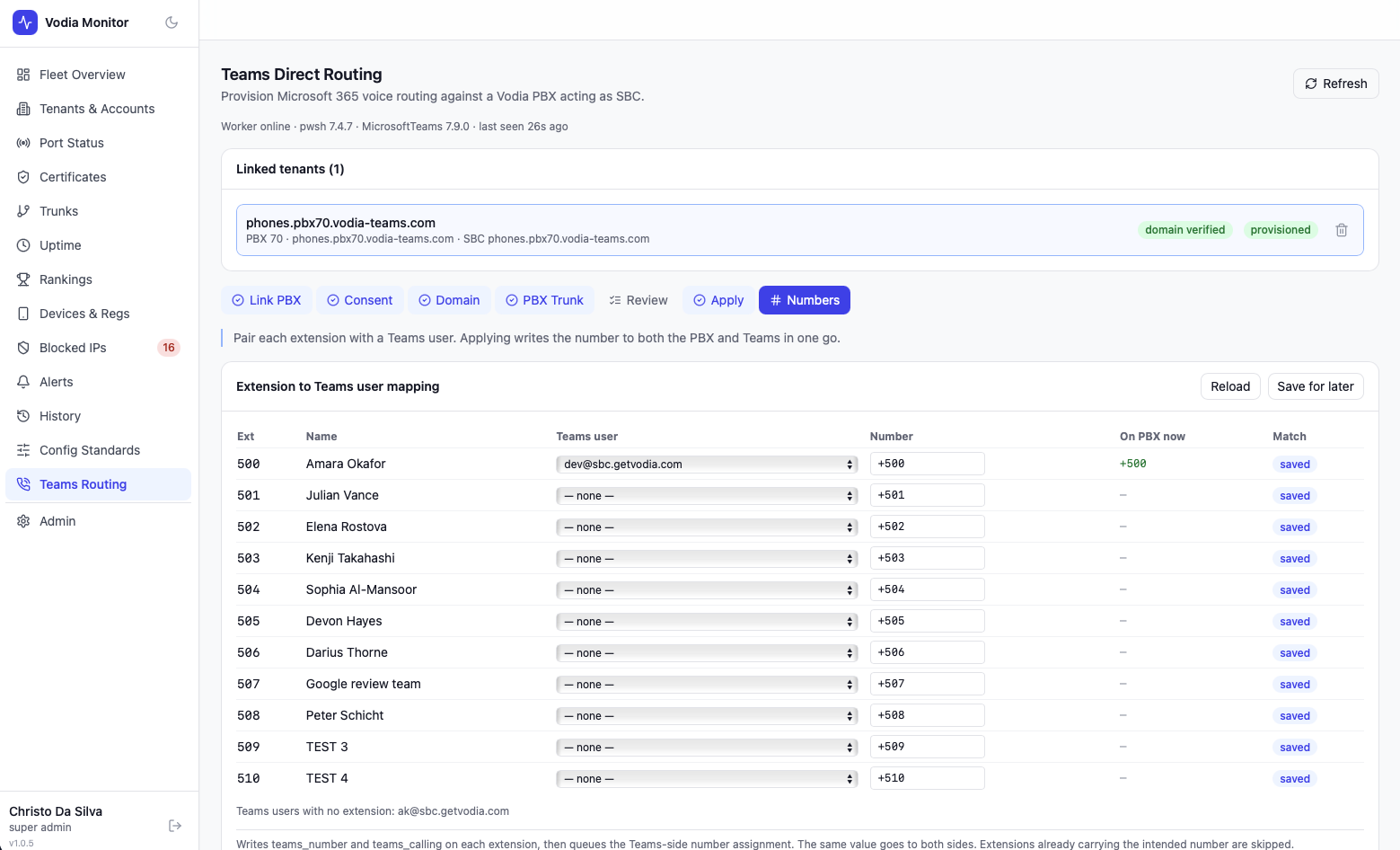Click the Rankings trophy icon
The height and width of the screenshot is (850, 1400).
[23, 279]
